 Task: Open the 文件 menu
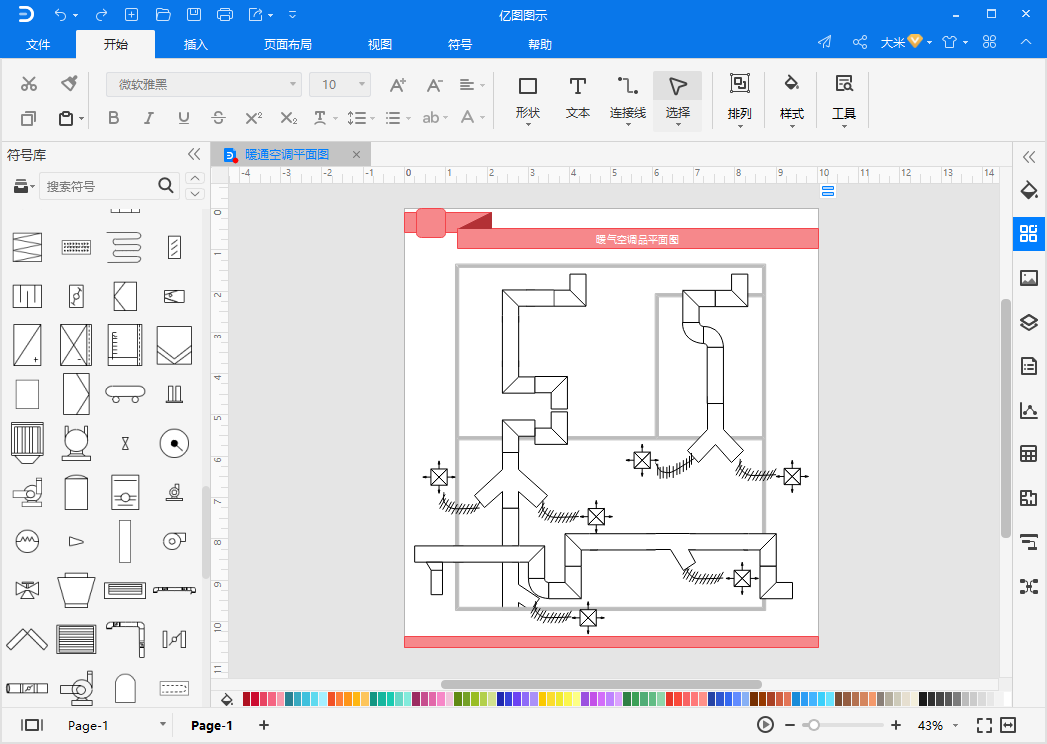38,44
